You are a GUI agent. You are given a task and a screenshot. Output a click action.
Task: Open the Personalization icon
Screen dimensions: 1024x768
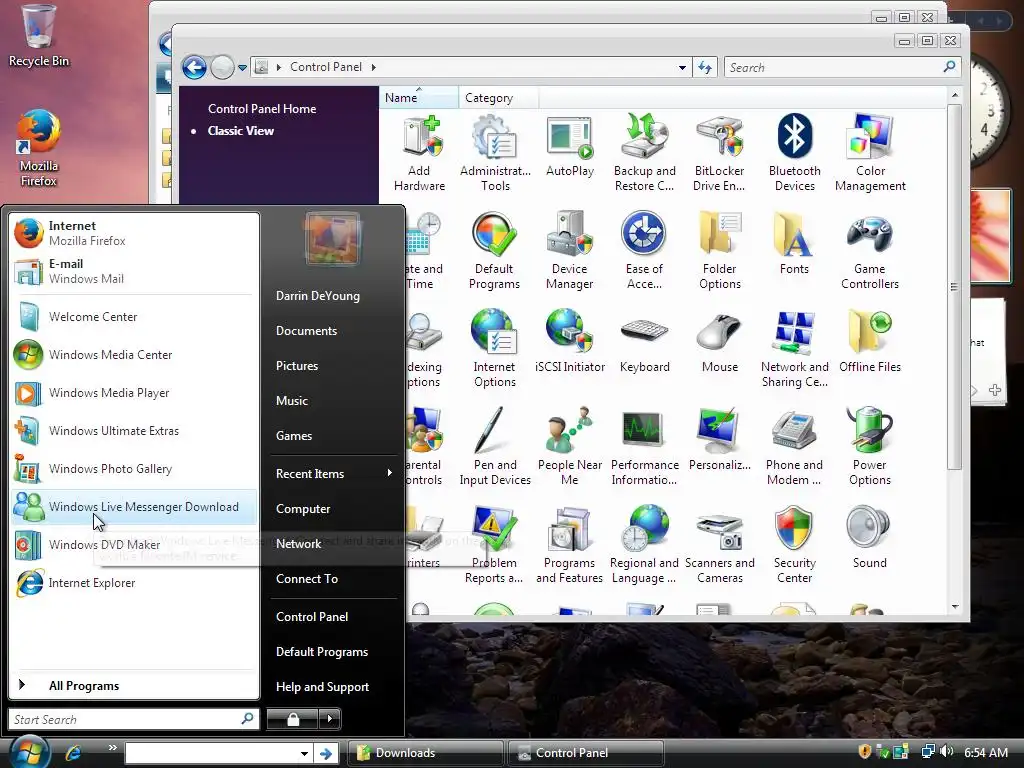click(x=720, y=440)
